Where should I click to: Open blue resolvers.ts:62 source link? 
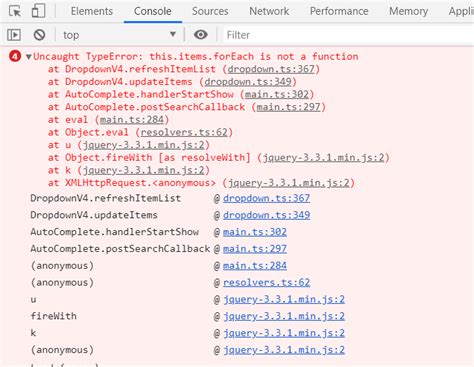[266, 283]
